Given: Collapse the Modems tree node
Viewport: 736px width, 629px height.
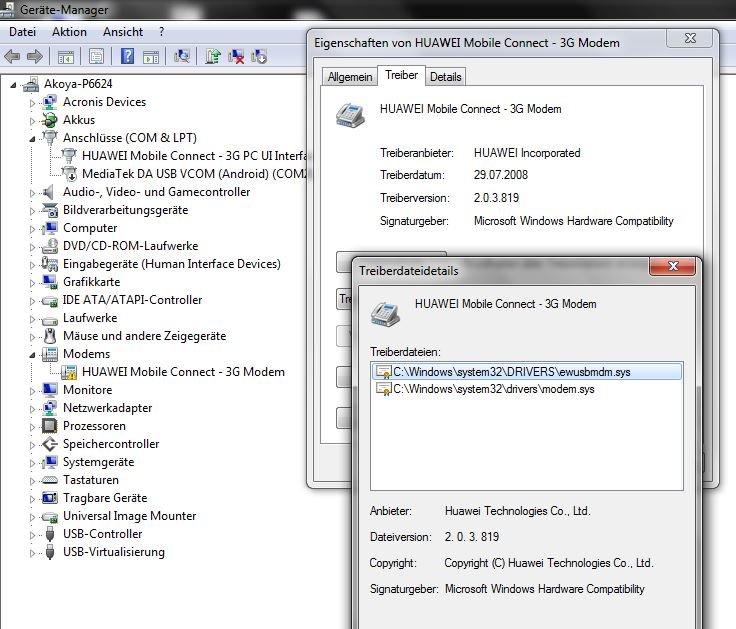Looking at the screenshot, I should 32,355.
